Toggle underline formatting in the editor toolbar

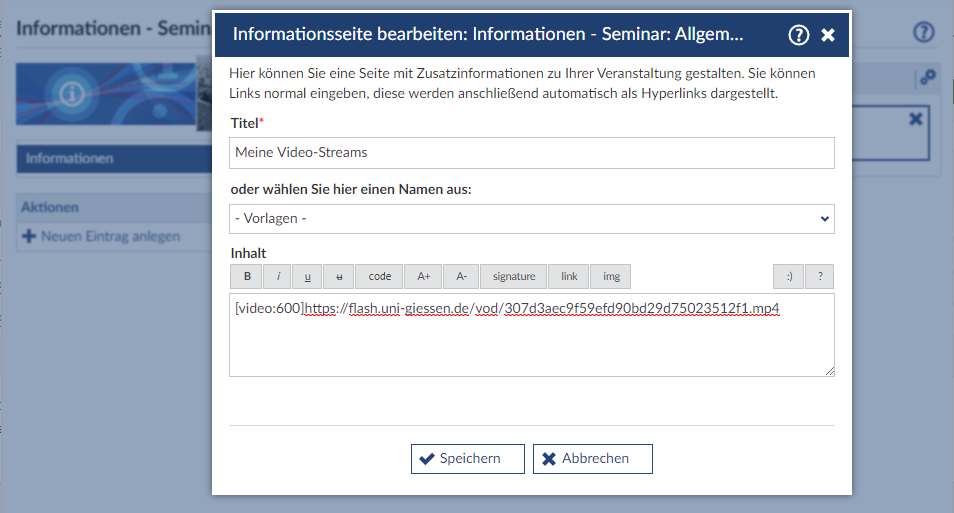(x=308, y=277)
